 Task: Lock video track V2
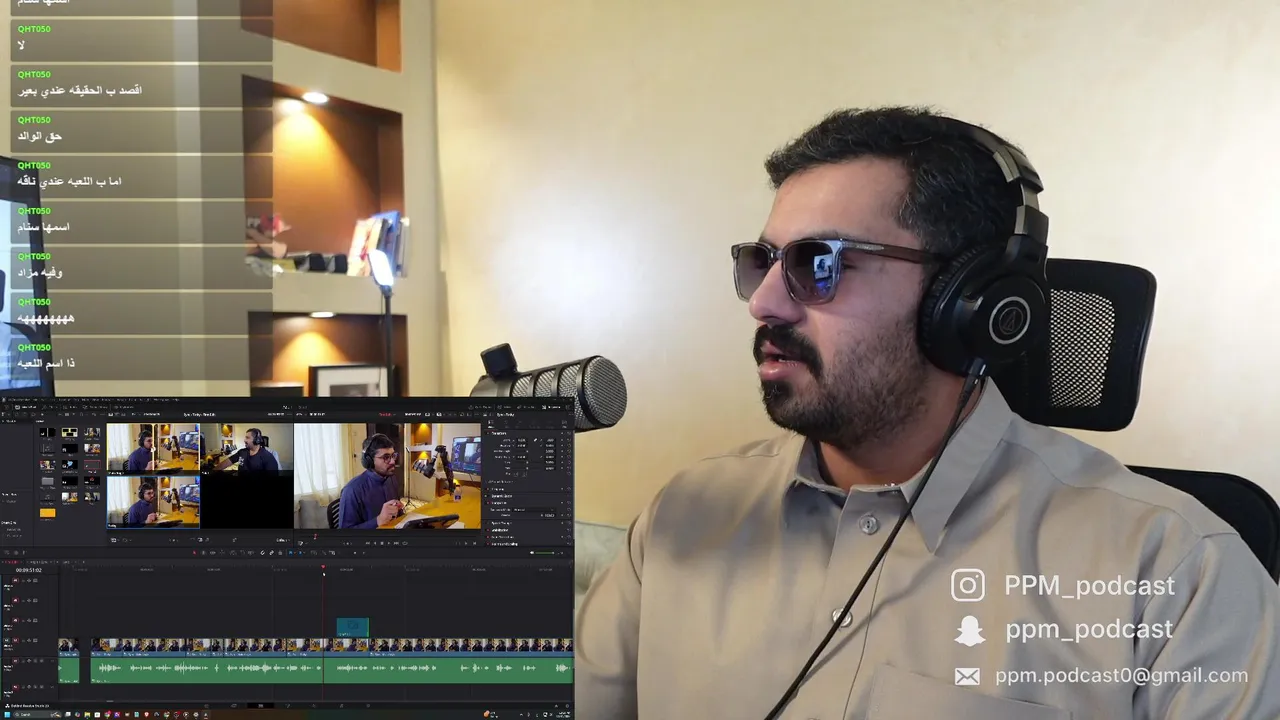click(23, 620)
